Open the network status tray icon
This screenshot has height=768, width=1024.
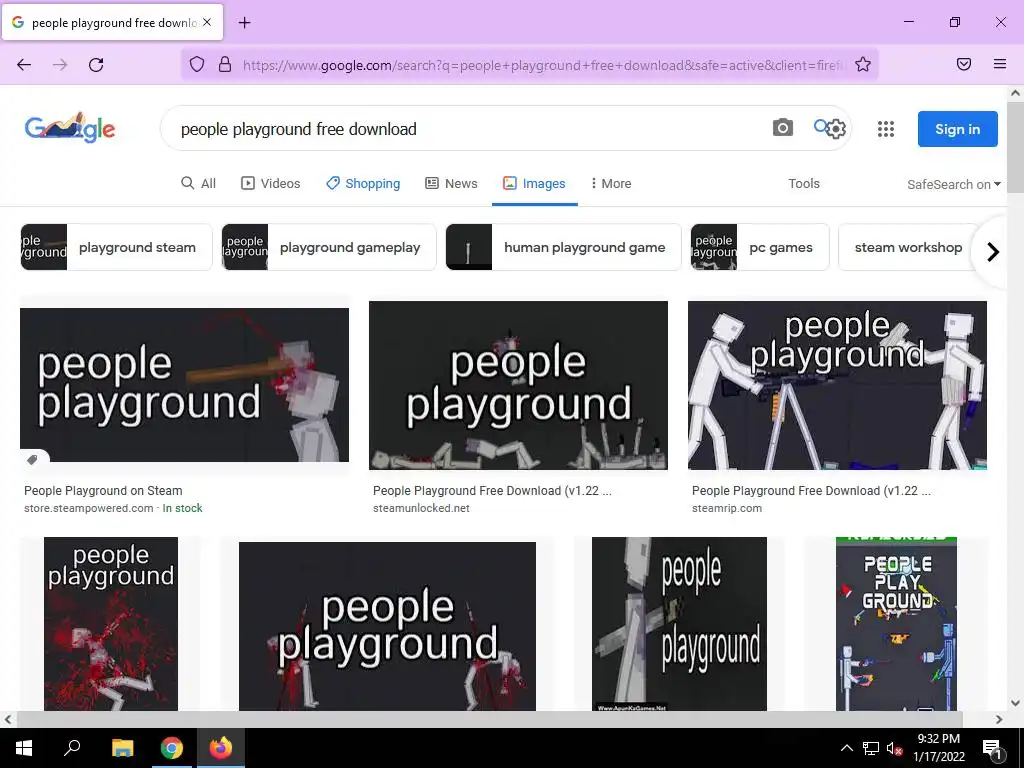tap(871, 748)
